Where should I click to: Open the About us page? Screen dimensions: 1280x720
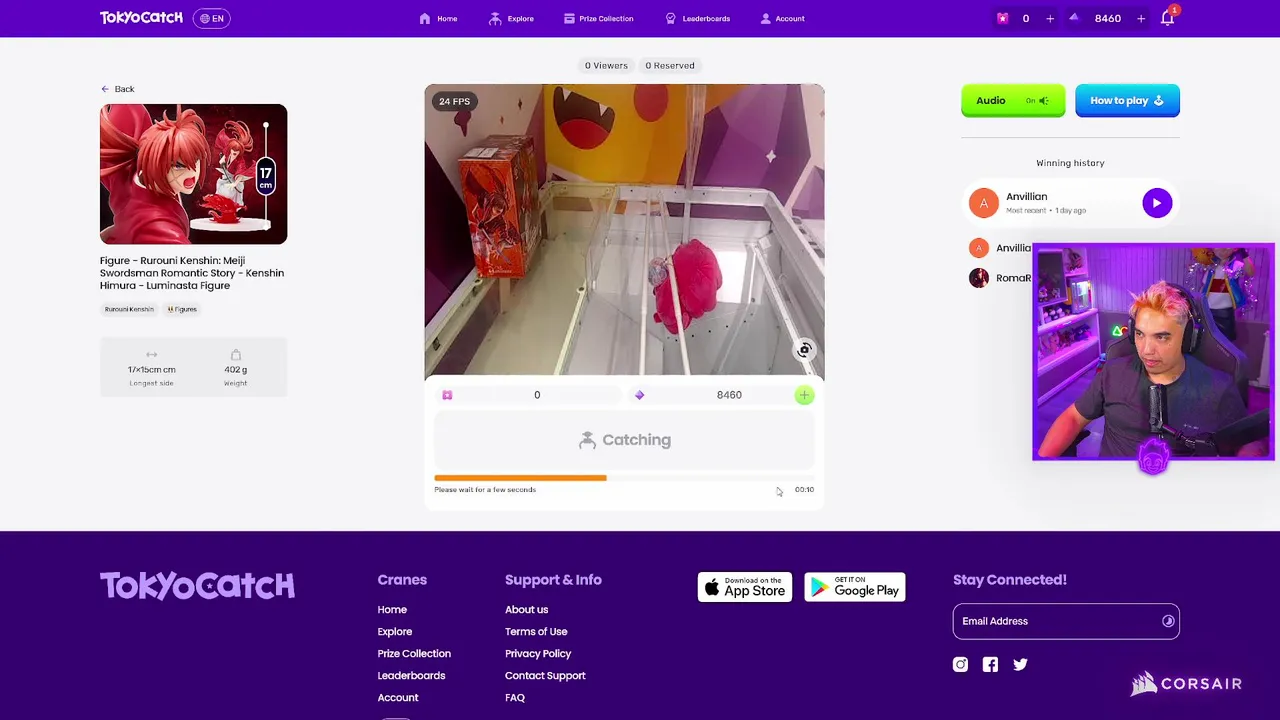point(526,609)
